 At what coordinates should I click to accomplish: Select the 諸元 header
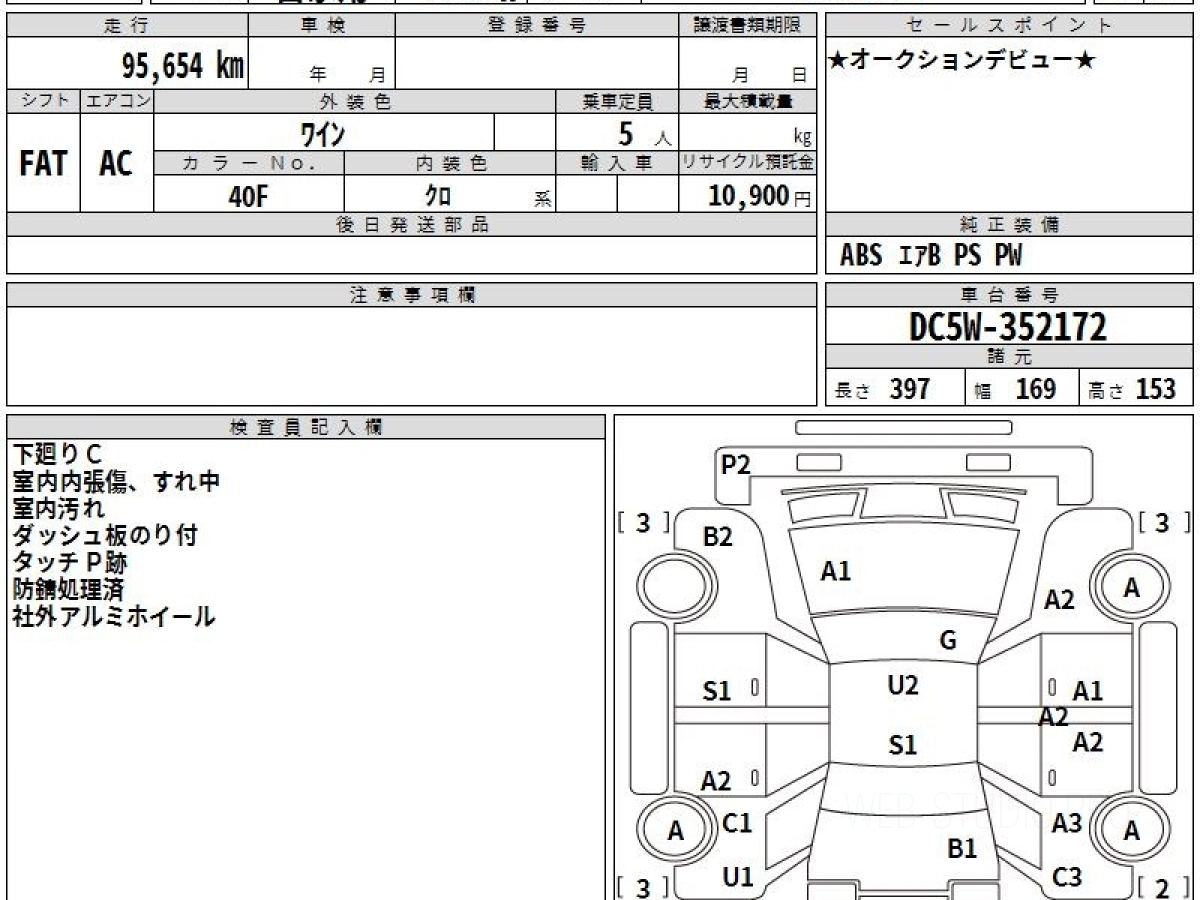click(x=1009, y=358)
